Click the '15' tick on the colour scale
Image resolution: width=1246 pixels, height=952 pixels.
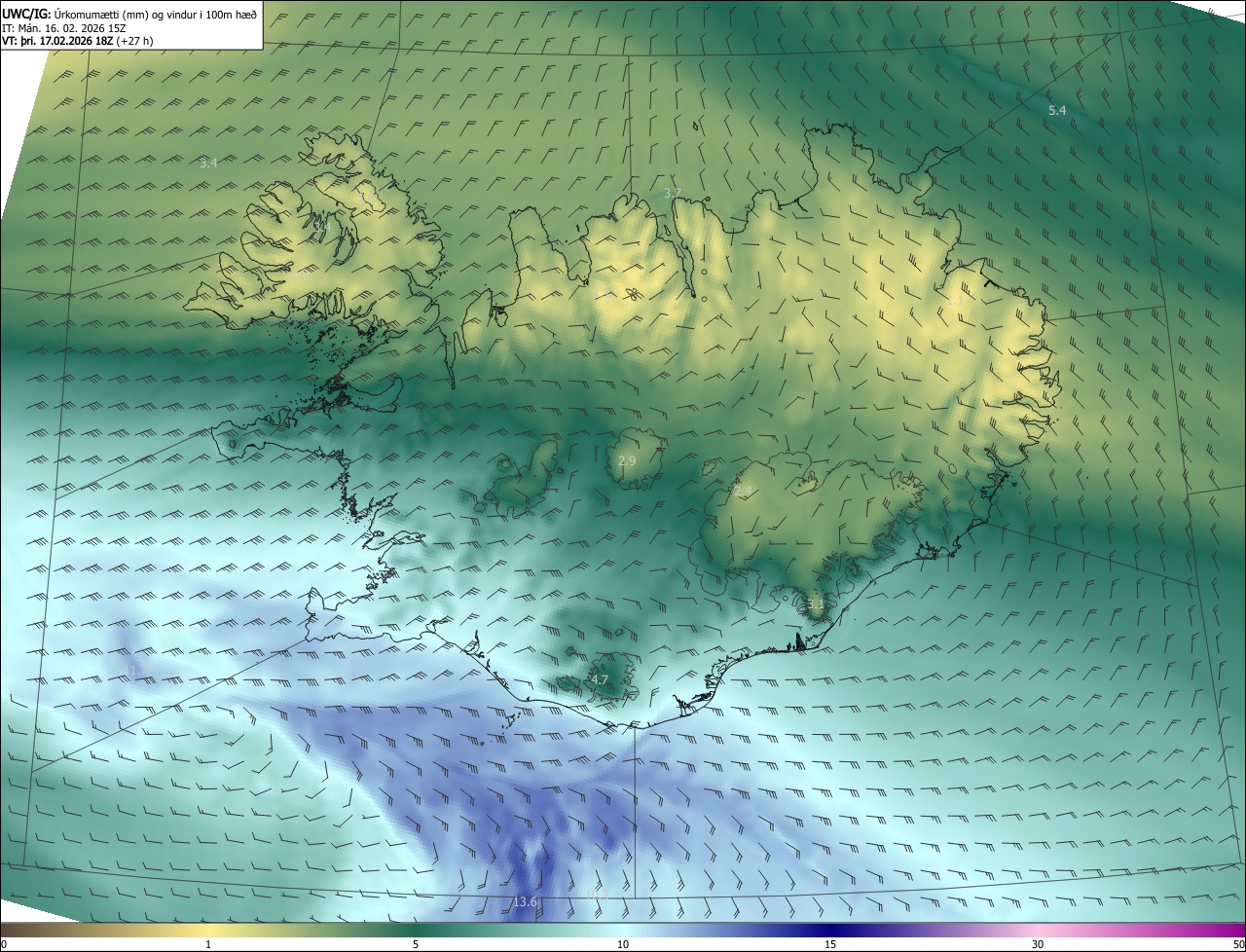(830, 944)
